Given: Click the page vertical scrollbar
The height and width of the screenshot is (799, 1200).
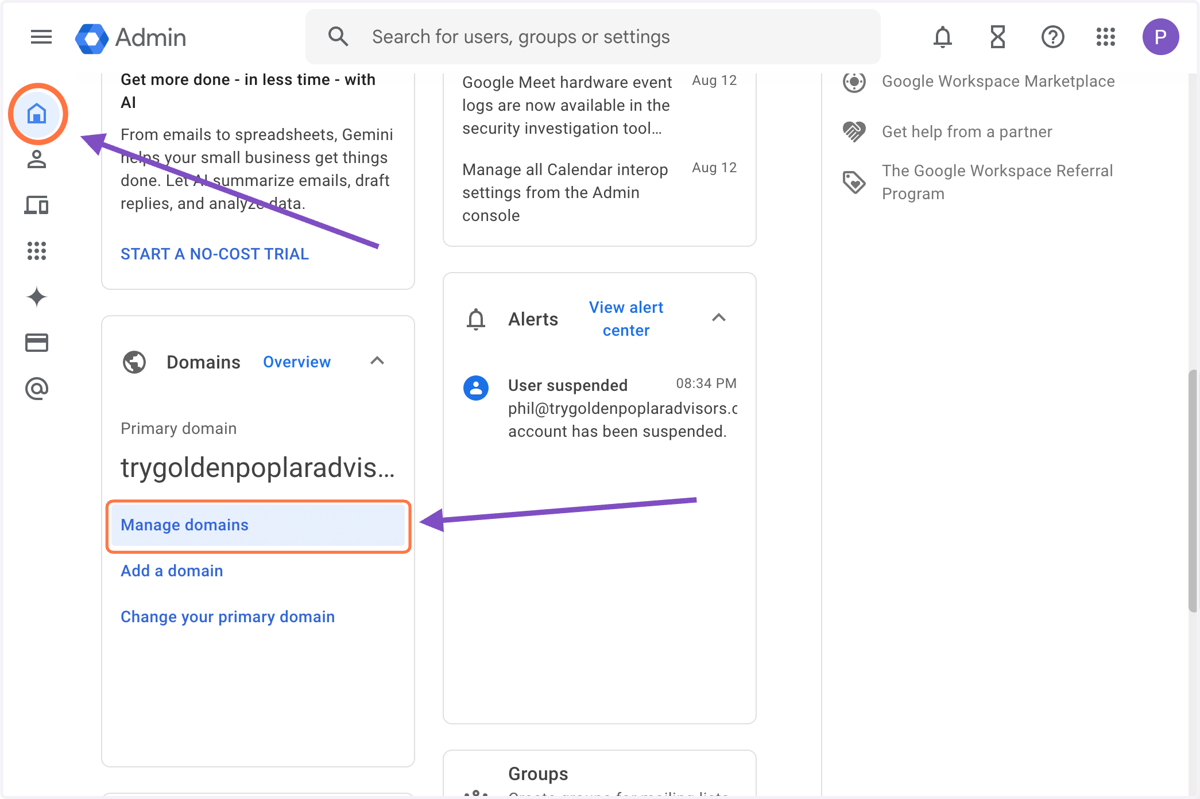Looking at the screenshot, I should 1192,490.
